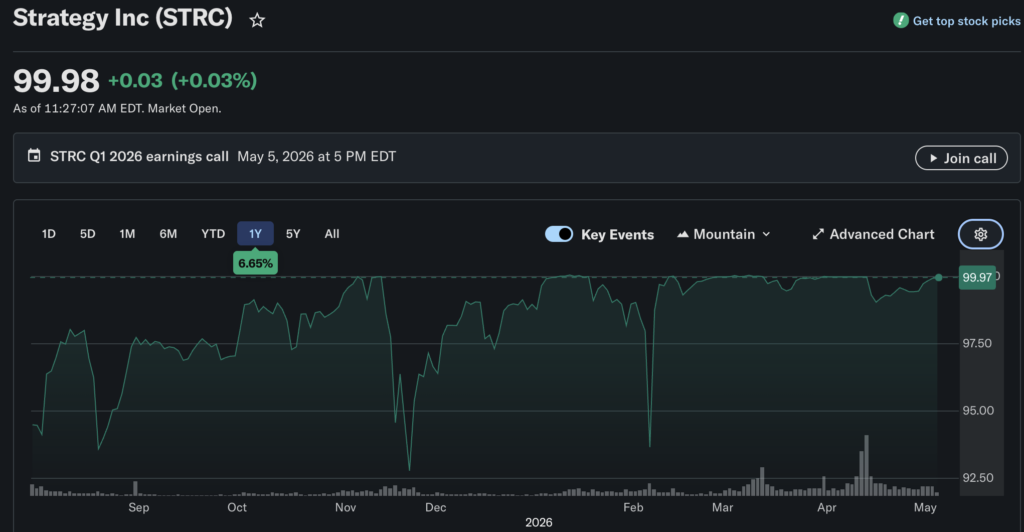Click the 97.50 axis label
1024x532 pixels.
(x=978, y=343)
